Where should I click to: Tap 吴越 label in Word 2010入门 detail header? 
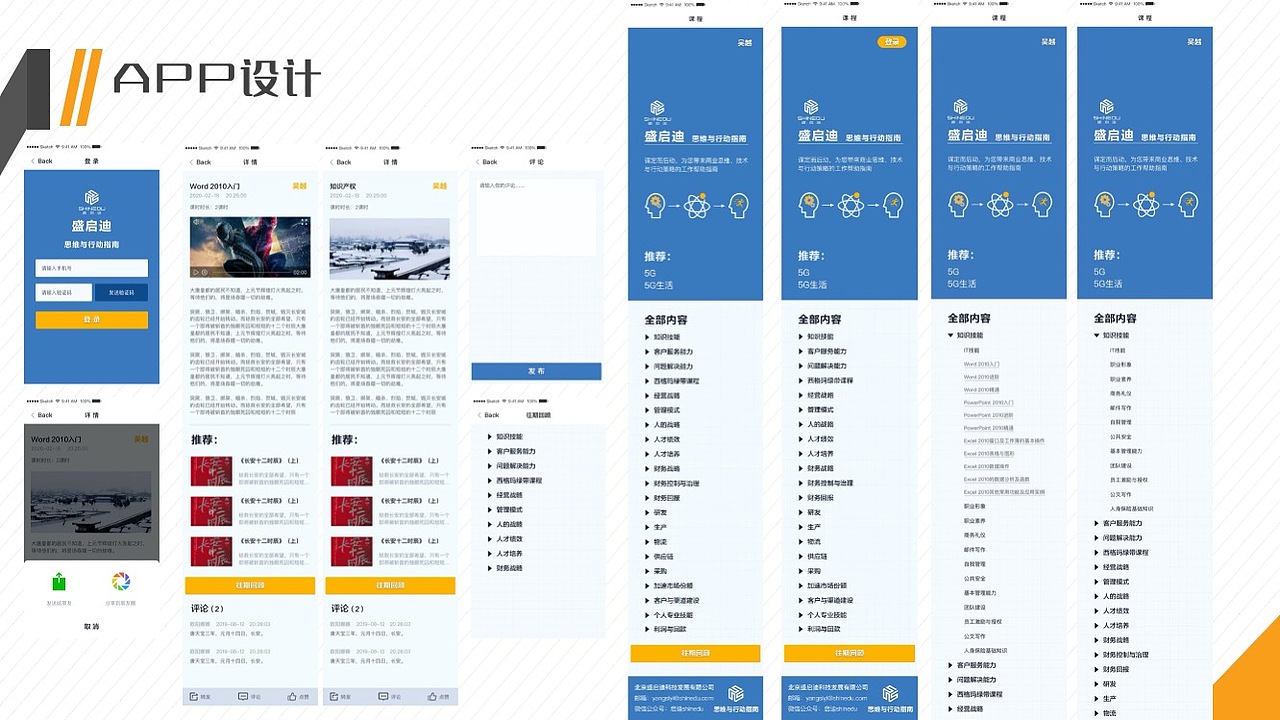[x=300, y=186]
